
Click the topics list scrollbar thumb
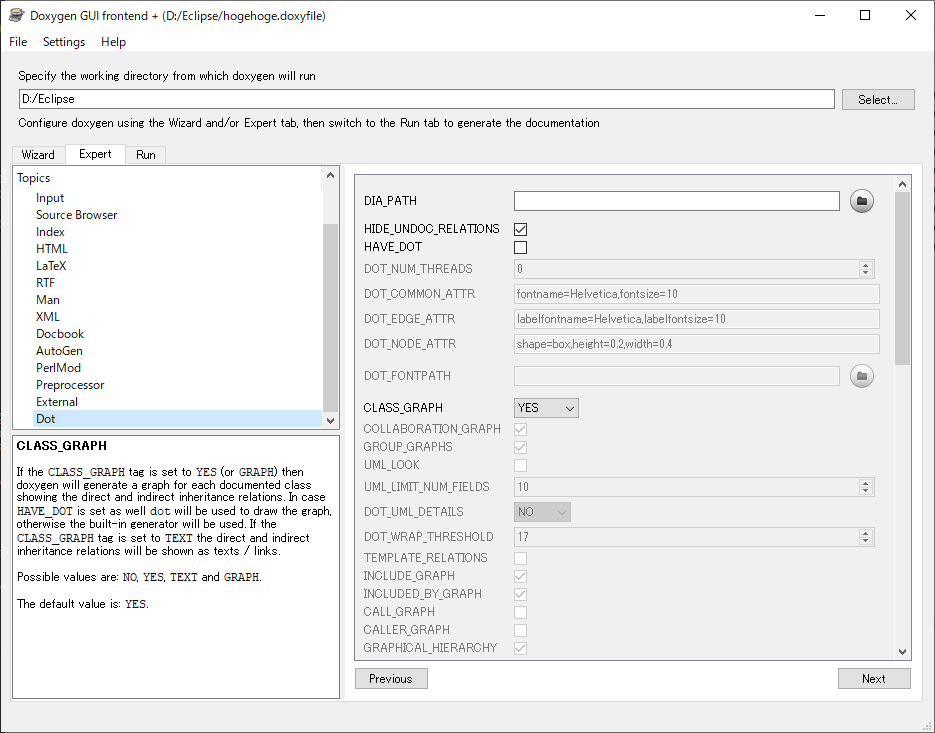pyautogui.click(x=330, y=317)
